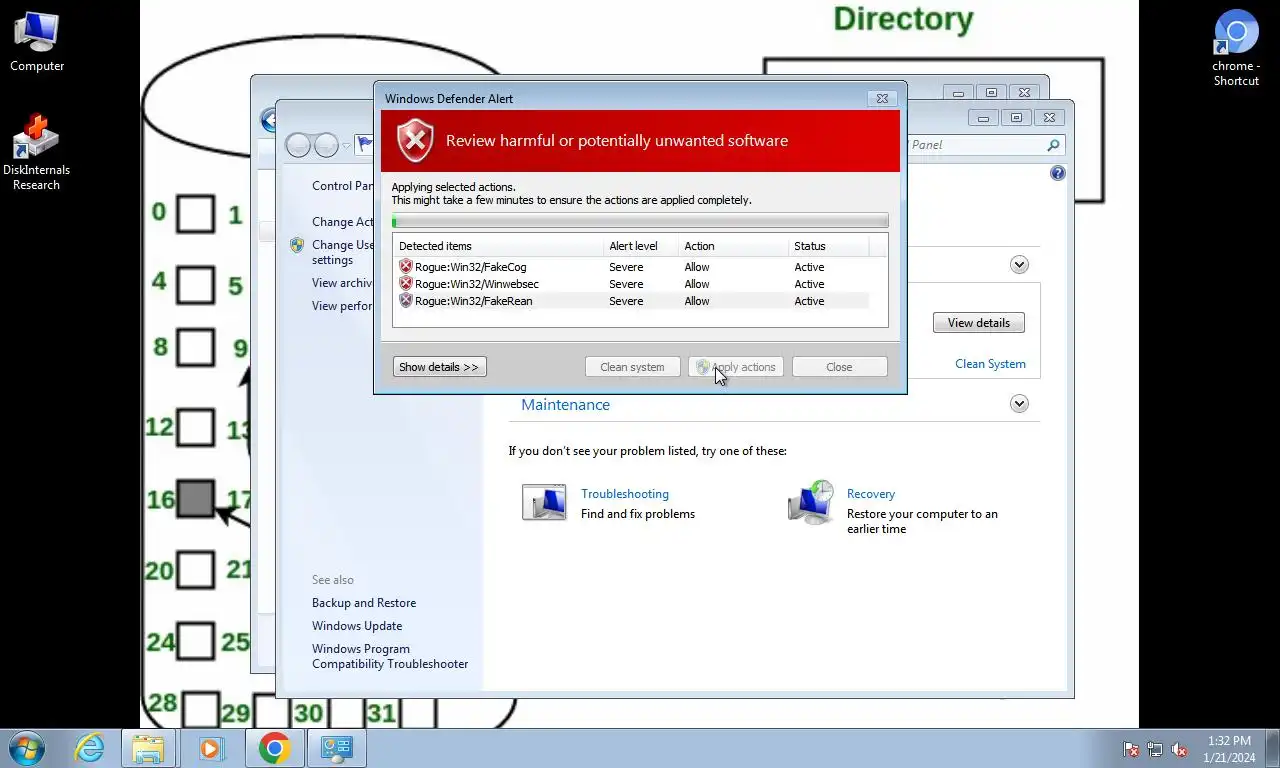Sort by Alert level column header
1280x768 pixels.
tap(640, 246)
